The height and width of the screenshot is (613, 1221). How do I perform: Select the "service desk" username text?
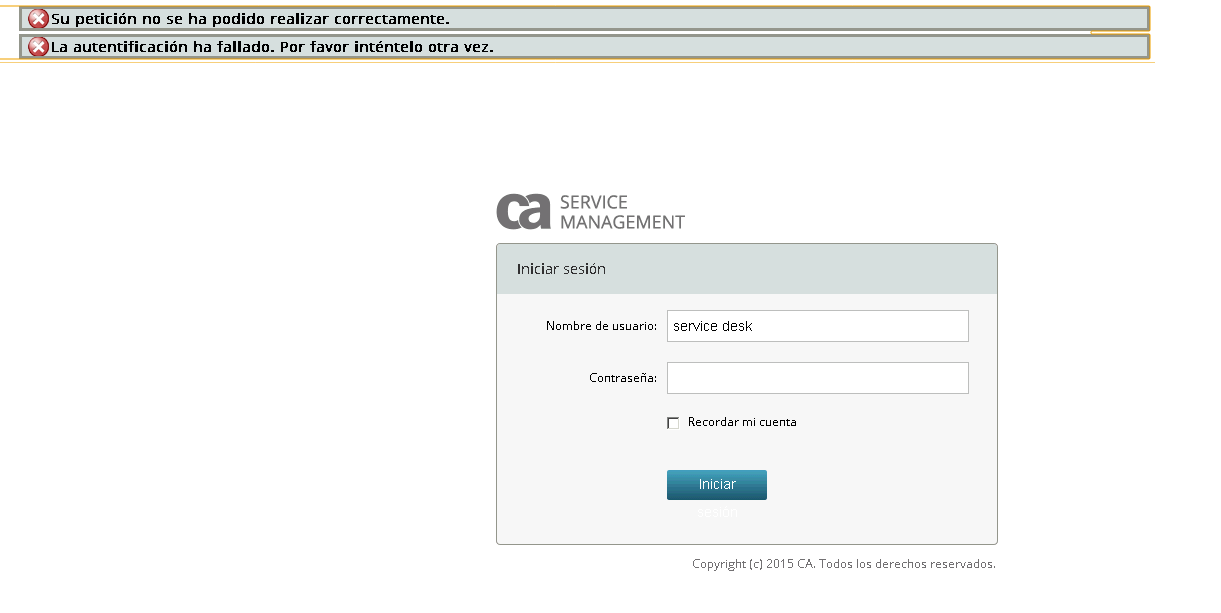pyautogui.click(x=710, y=325)
